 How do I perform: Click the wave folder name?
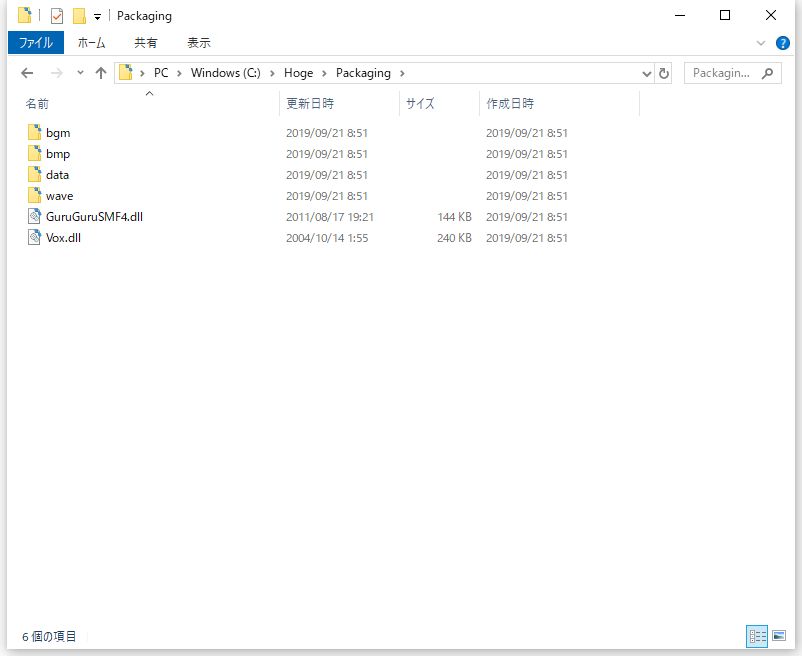[59, 196]
